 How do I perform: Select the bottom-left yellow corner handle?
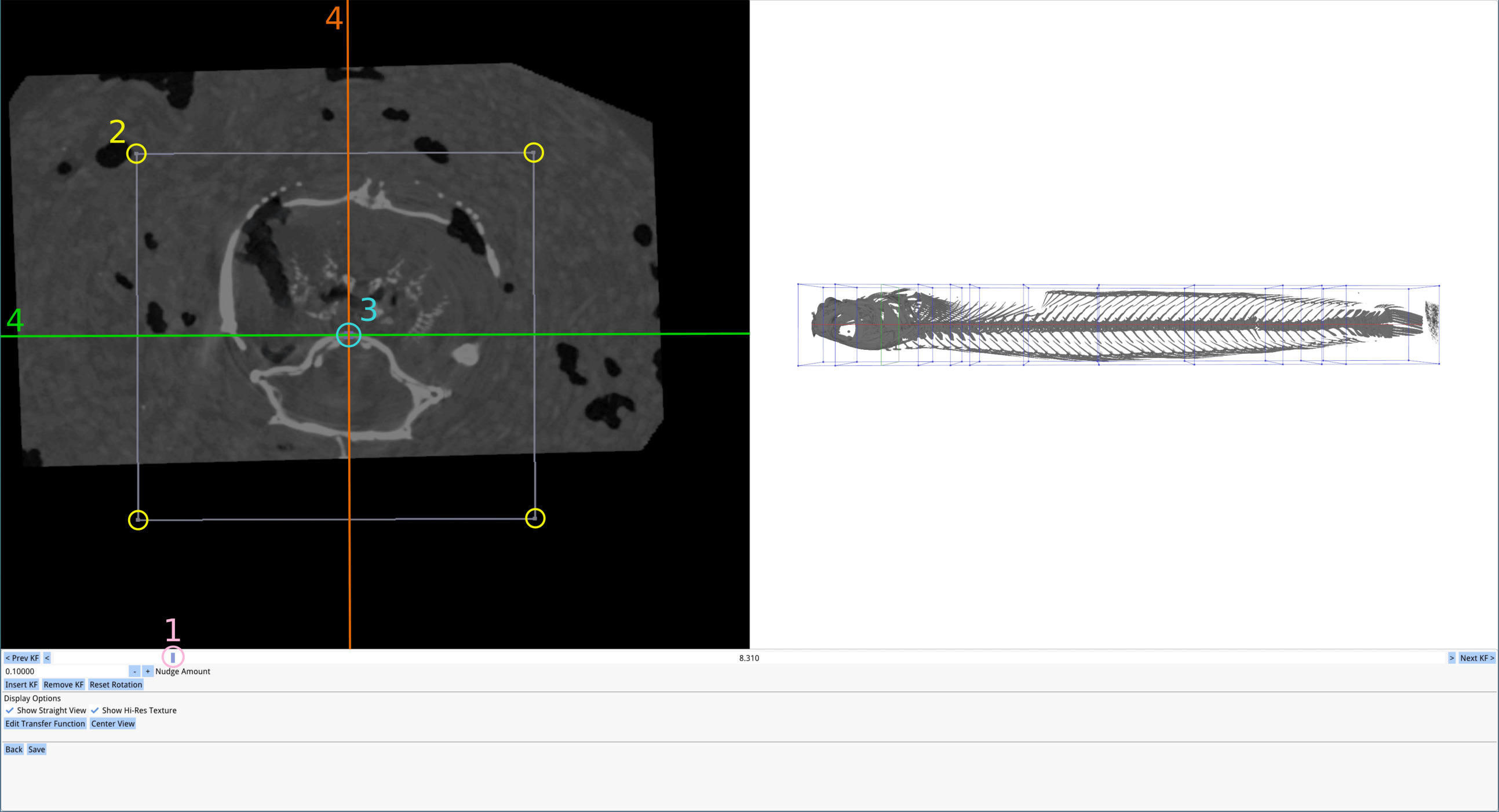(138, 520)
